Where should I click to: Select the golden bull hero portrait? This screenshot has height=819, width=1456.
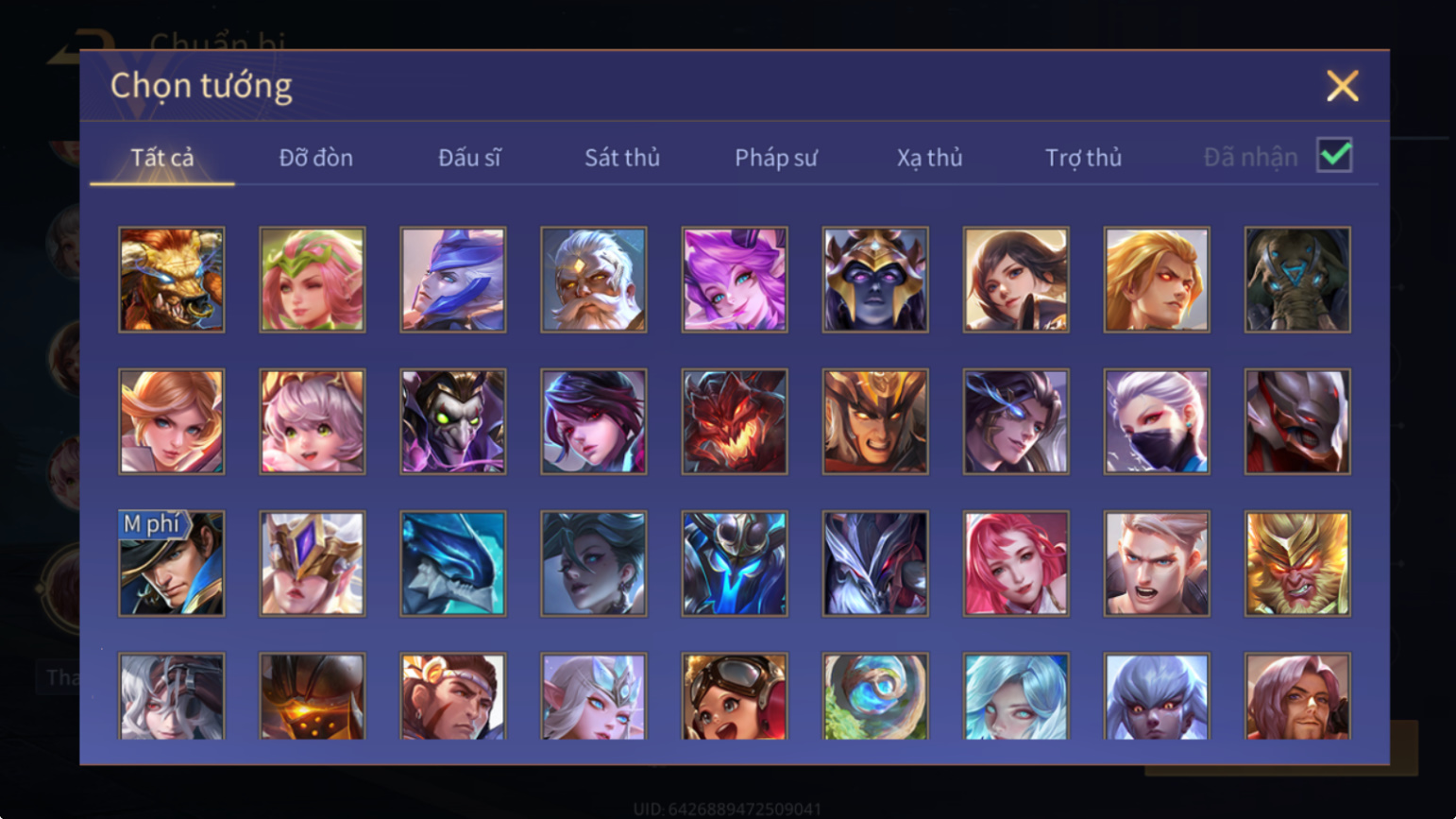click(172, 280)
